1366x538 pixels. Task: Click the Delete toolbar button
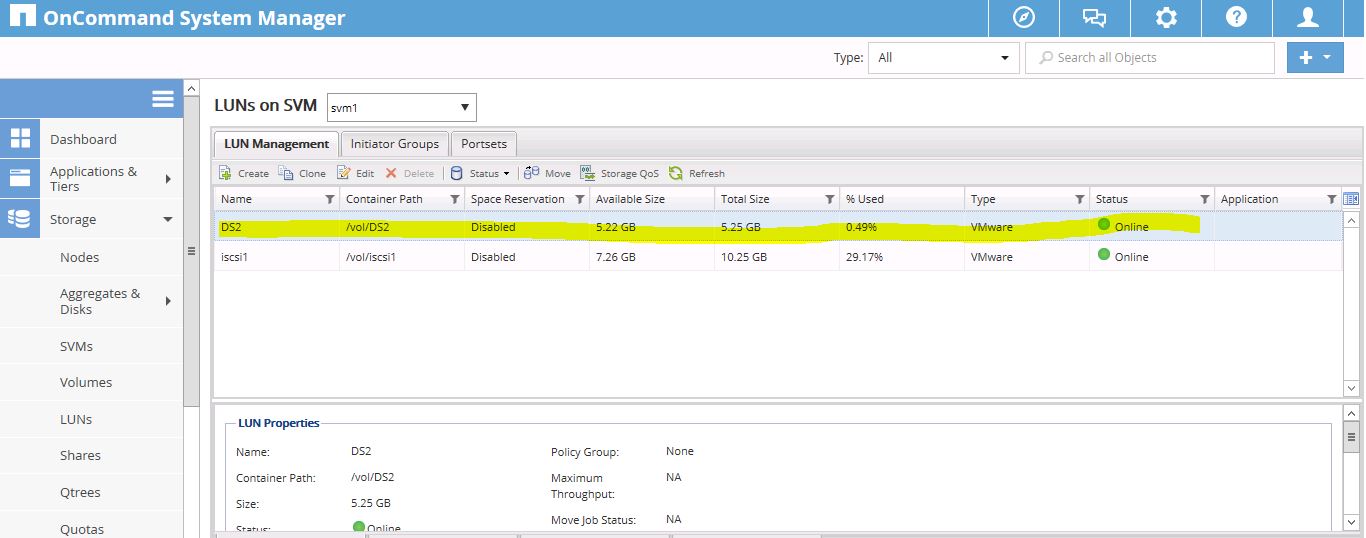coord(410,173)
